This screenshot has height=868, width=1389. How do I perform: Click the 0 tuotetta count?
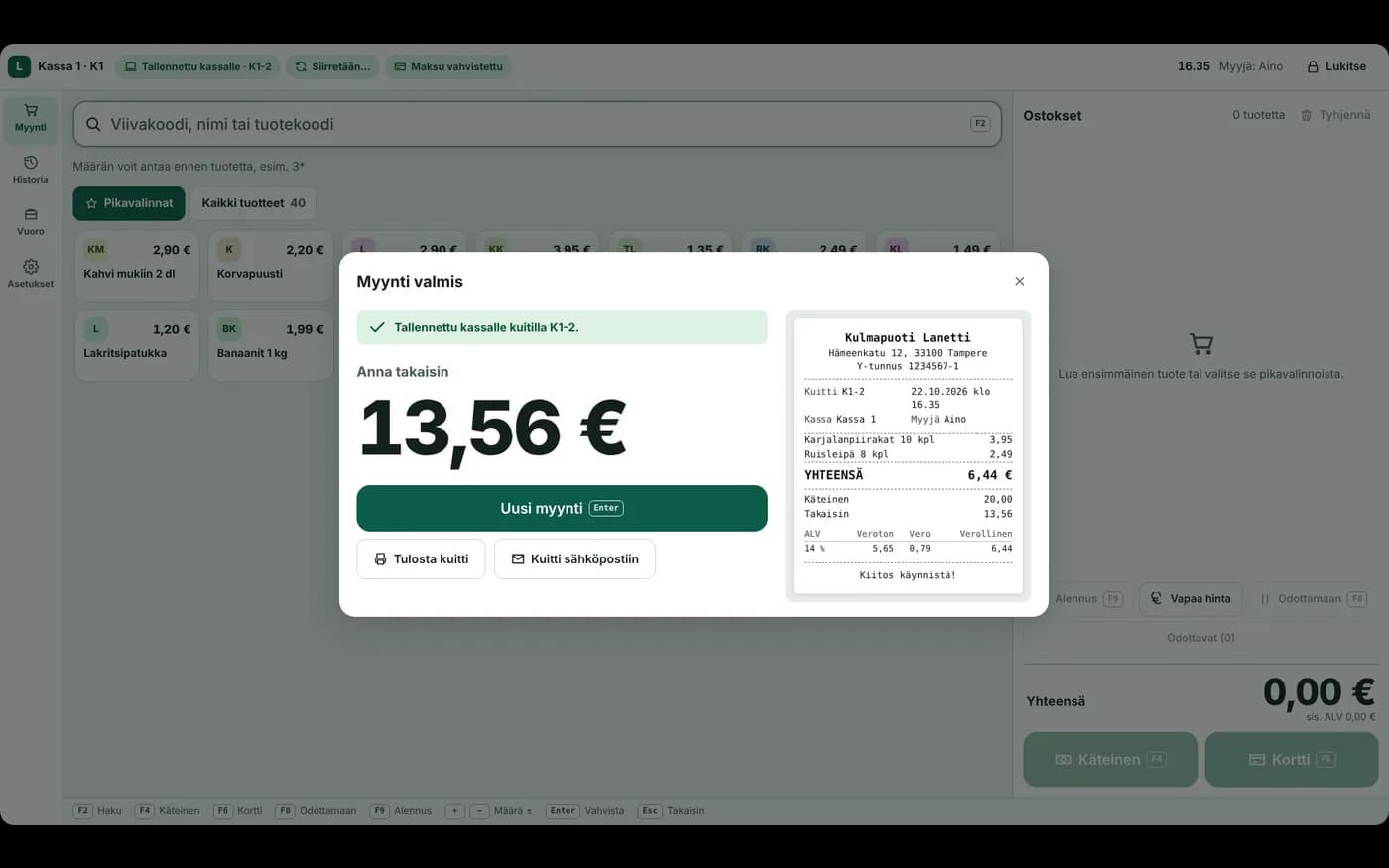pos(1258,115)
